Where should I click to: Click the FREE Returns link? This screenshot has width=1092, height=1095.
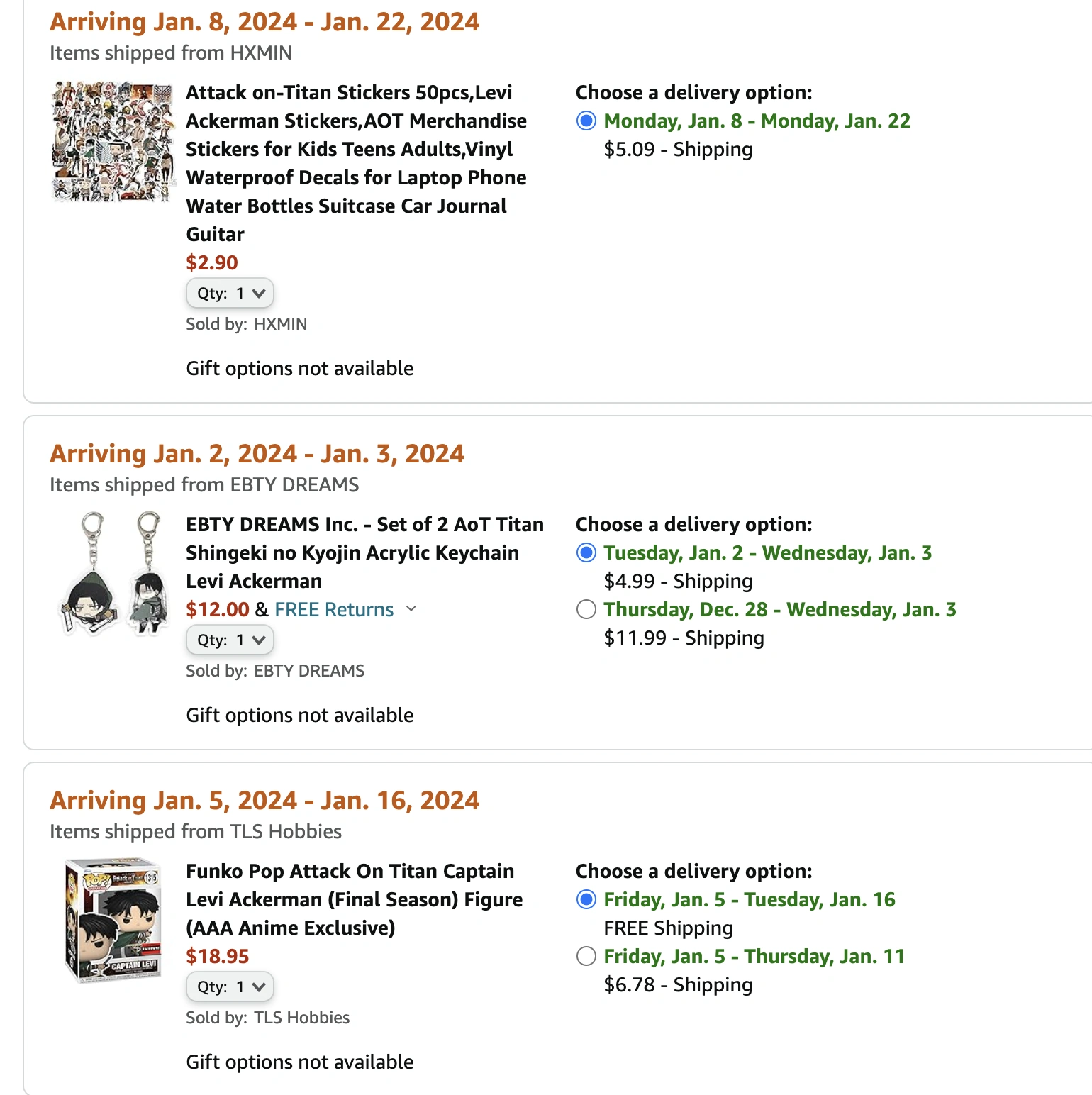pyautogui.click(x=334, y=610)
